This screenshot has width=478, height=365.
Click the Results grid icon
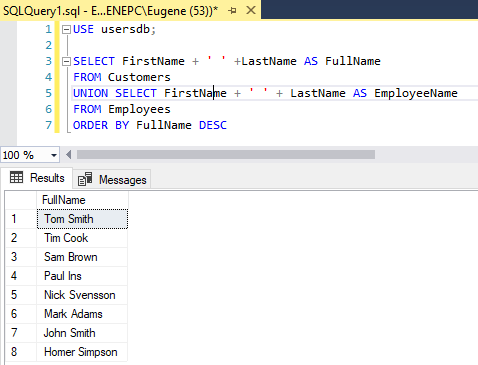click(16, 177)
